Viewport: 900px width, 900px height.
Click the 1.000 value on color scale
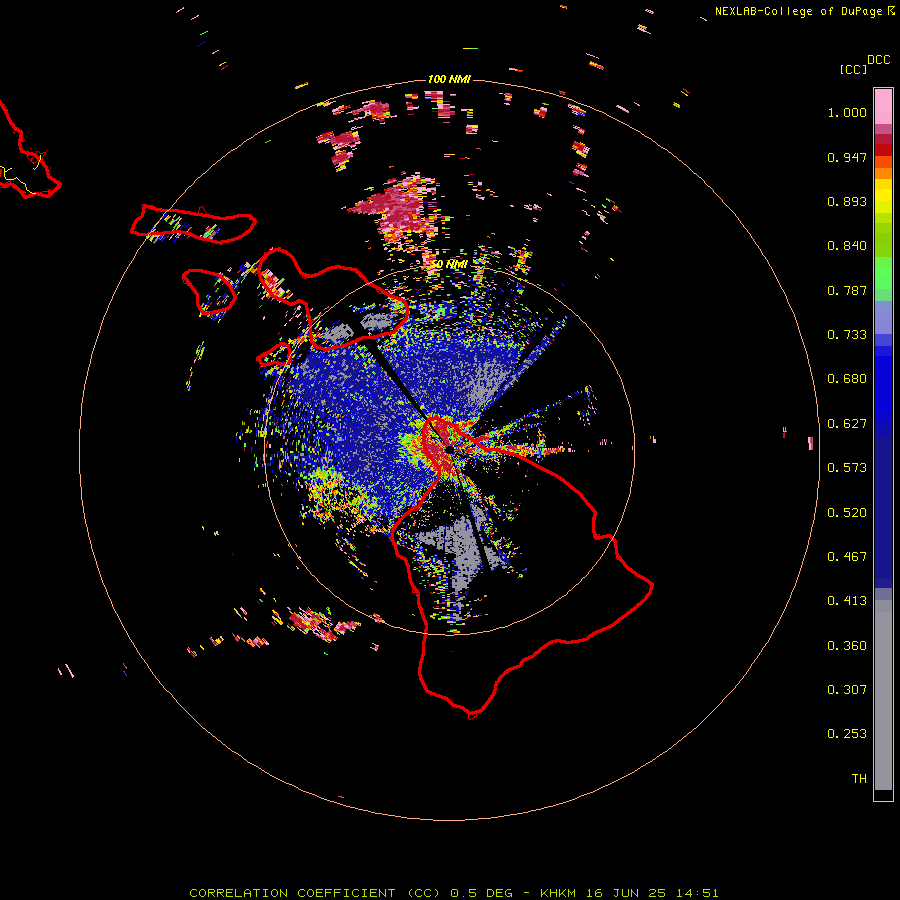(x=847, y=112)
